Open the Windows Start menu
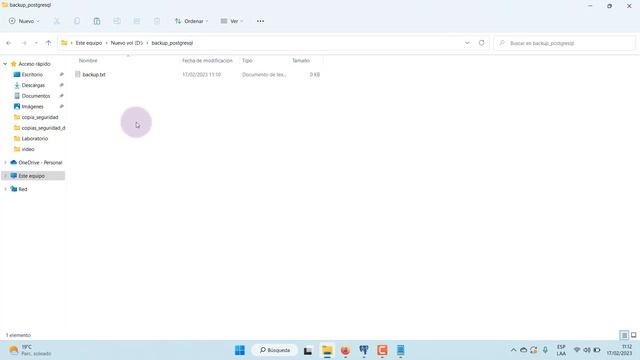Screen dimensions: 640x360 240,350
